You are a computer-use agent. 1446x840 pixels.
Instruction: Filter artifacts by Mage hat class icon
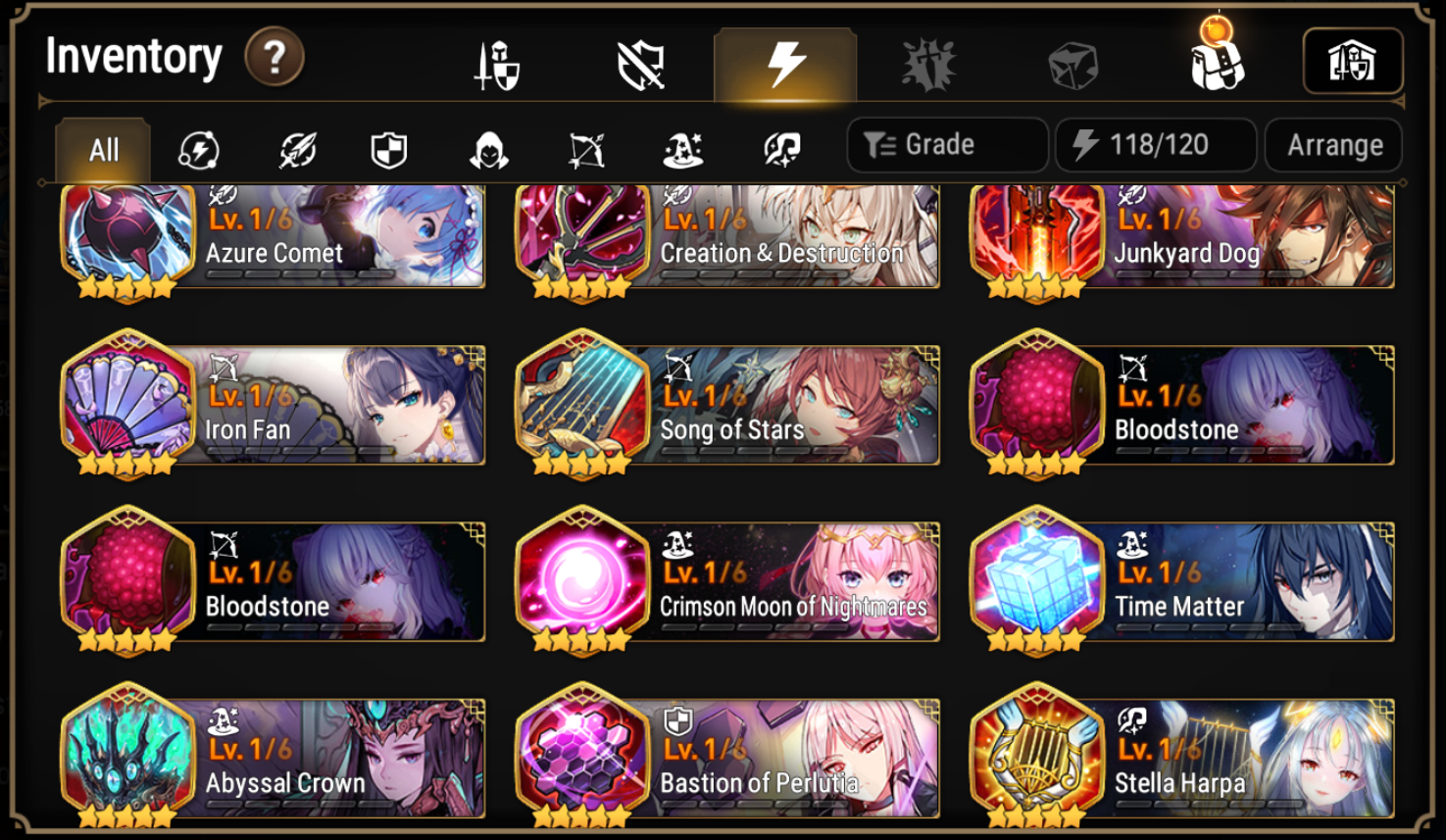click(x=683, y=151)
